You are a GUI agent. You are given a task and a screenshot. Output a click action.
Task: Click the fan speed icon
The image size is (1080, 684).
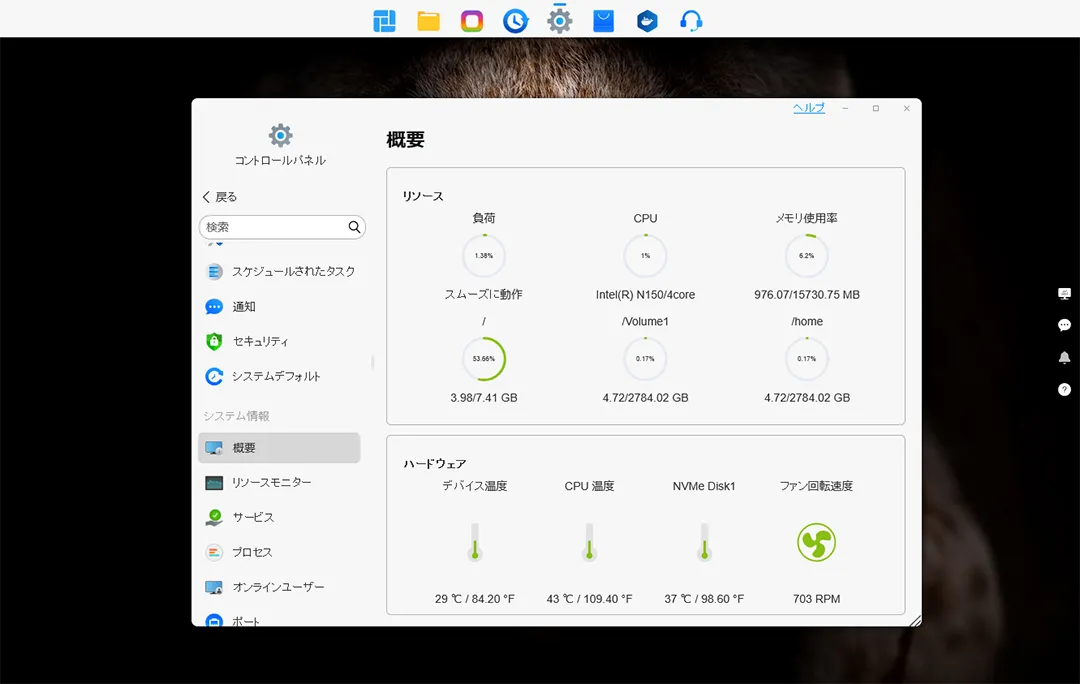click(x=816, y=543)
